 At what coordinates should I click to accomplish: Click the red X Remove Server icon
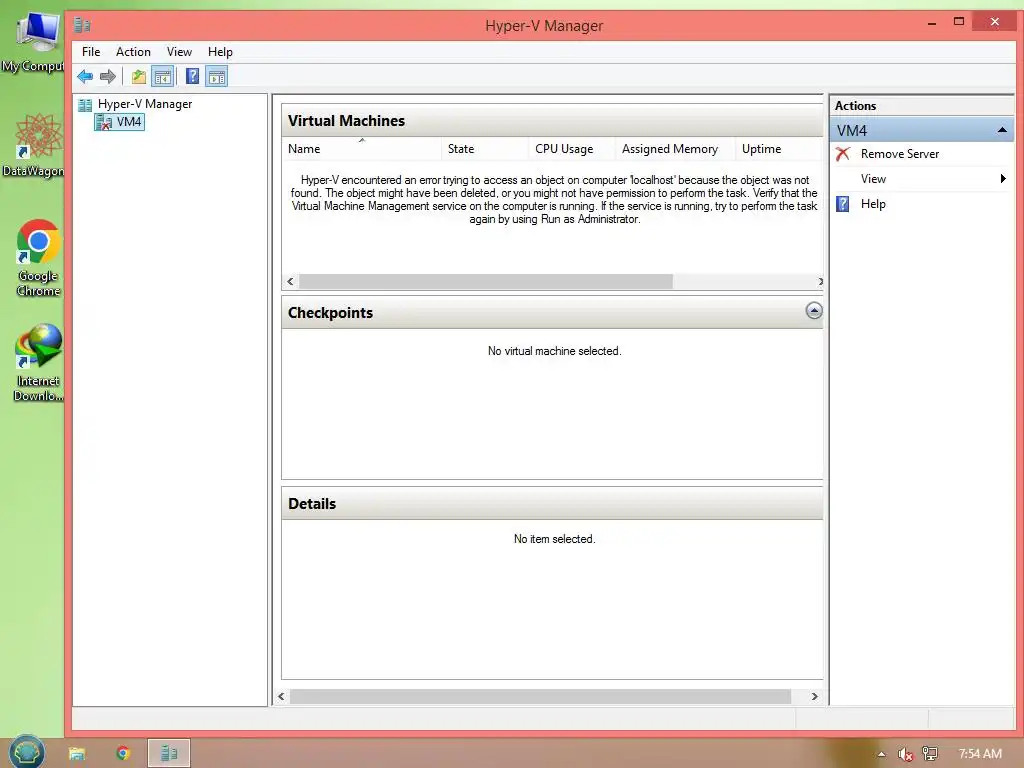(843, 153)
